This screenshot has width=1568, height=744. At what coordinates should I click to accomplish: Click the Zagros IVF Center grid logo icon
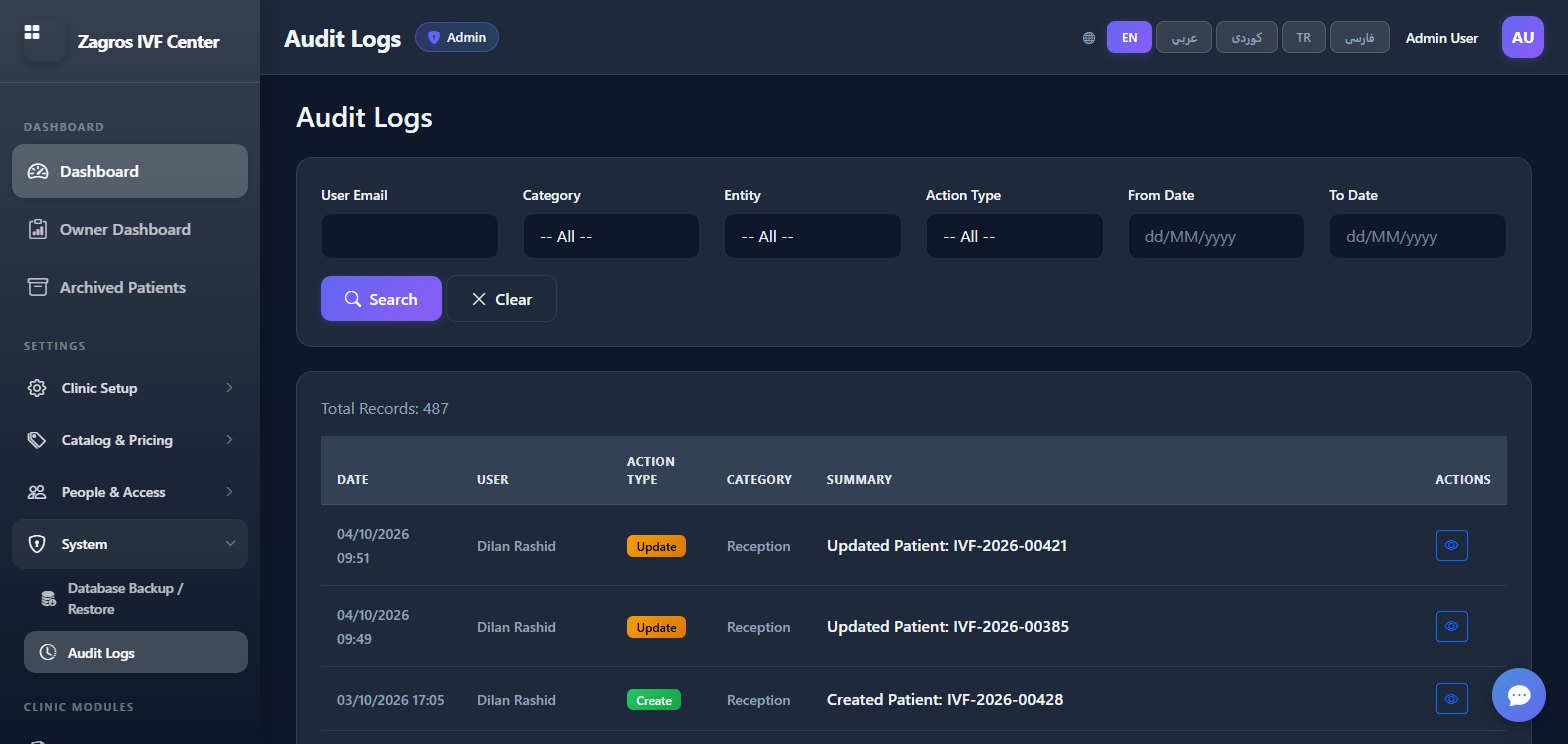(32, 33)
